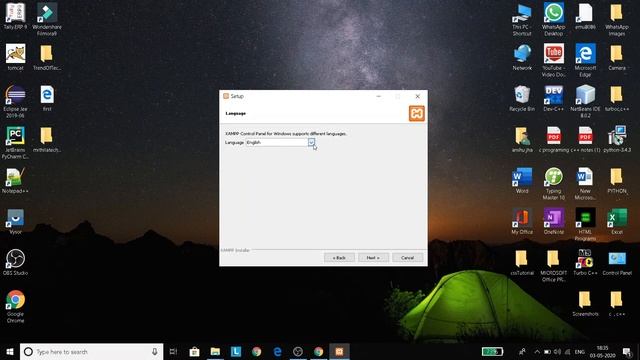This screenshot has height=360, width=640.
Task: Select the cssTutorial folder
Action: [x=522, y=262]
